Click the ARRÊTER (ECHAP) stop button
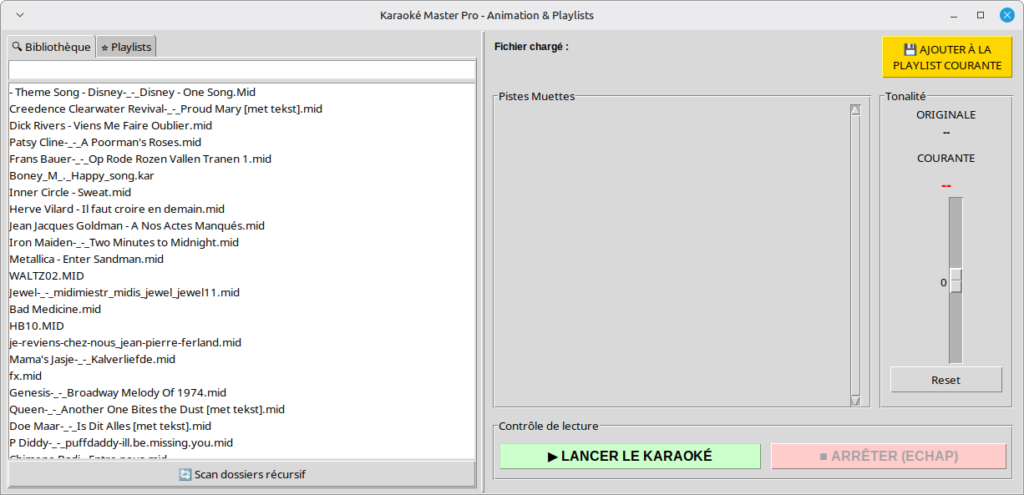The height and width of the screenshot is (495, 1024). pos(888,456)
